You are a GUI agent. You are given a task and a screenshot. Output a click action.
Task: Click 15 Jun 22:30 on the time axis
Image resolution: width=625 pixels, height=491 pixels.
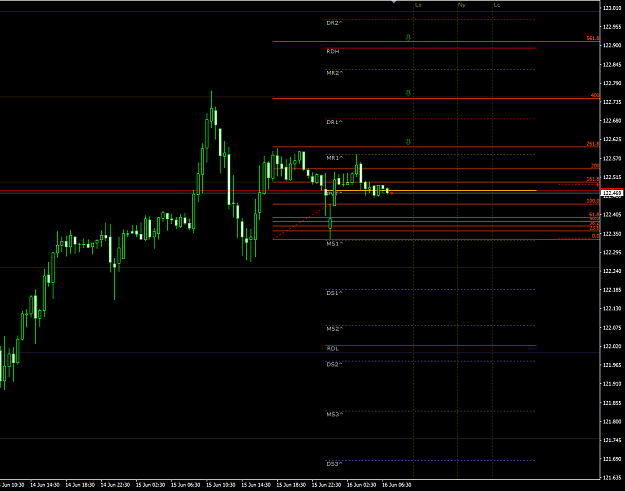[326, 485]
